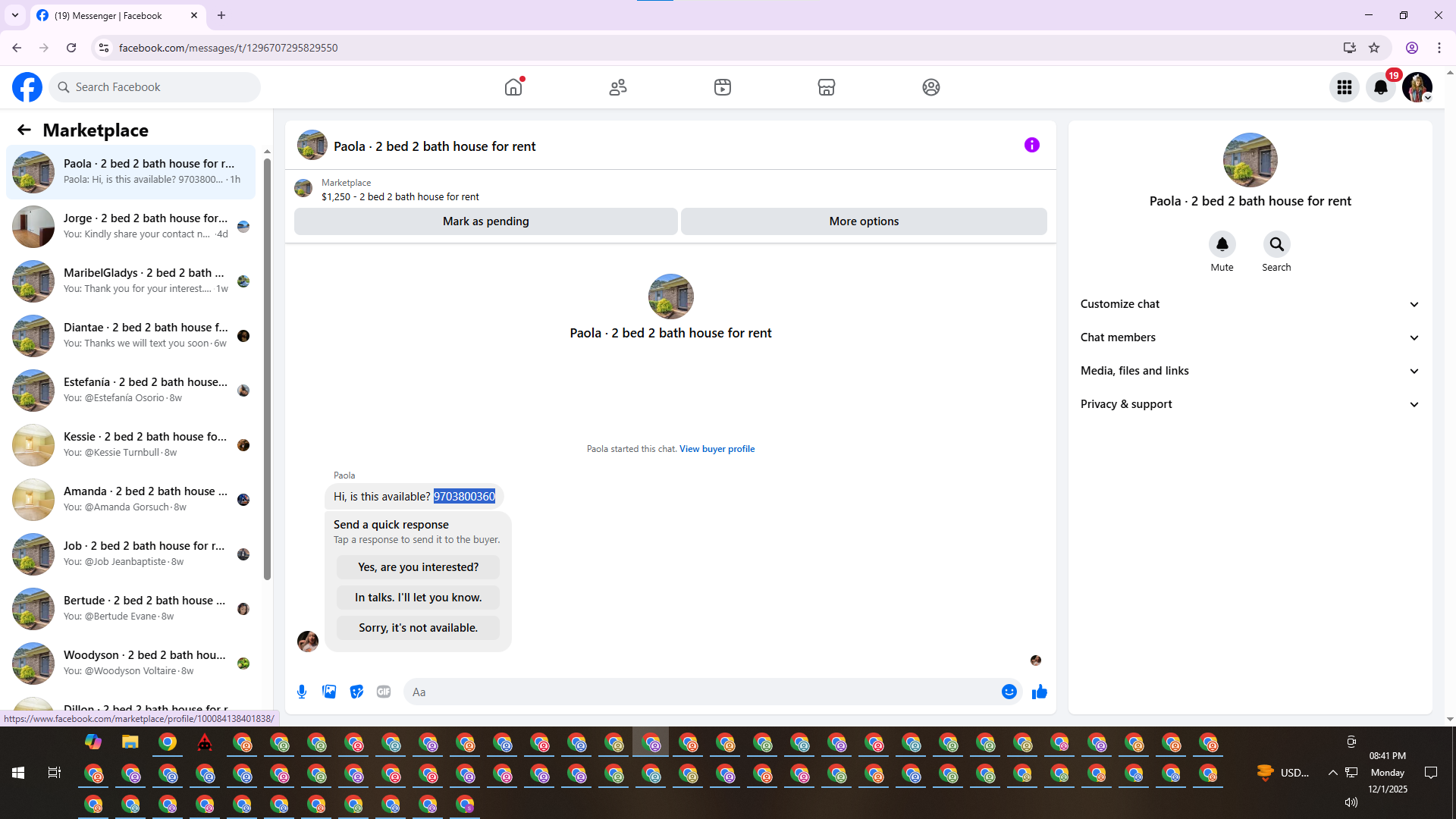Screen dimensions: 1456x819
Task: Expand Media, files and links section
Action: coord(1250,371)
